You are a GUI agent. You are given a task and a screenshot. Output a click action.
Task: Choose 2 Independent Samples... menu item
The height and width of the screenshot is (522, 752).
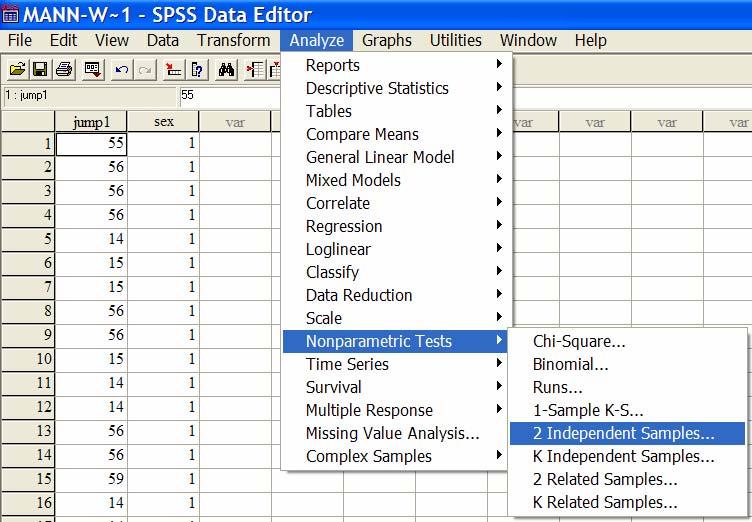pos(627,433)
